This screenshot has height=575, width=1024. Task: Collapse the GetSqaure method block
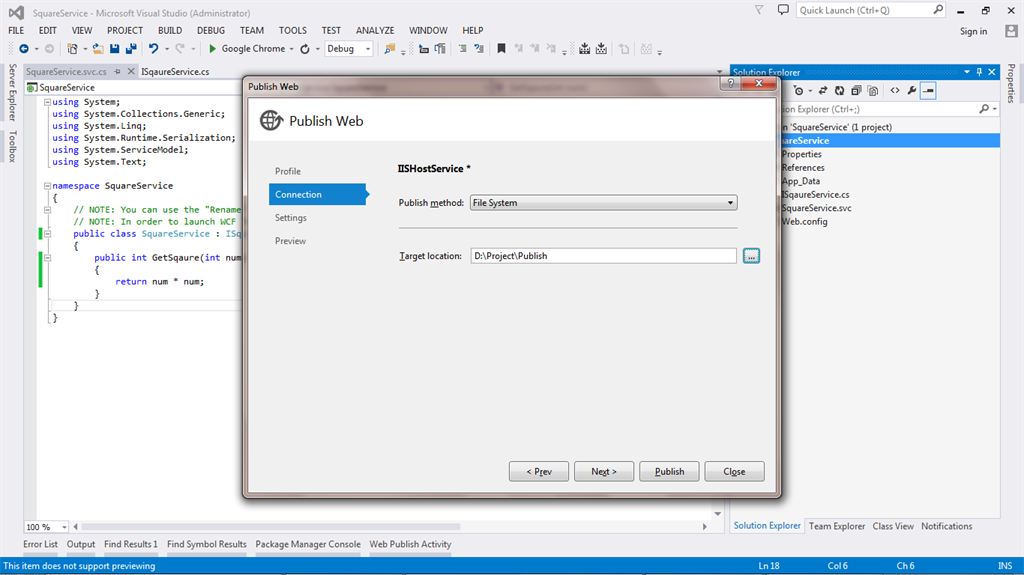pyautogui.click(x=48, y=258)
